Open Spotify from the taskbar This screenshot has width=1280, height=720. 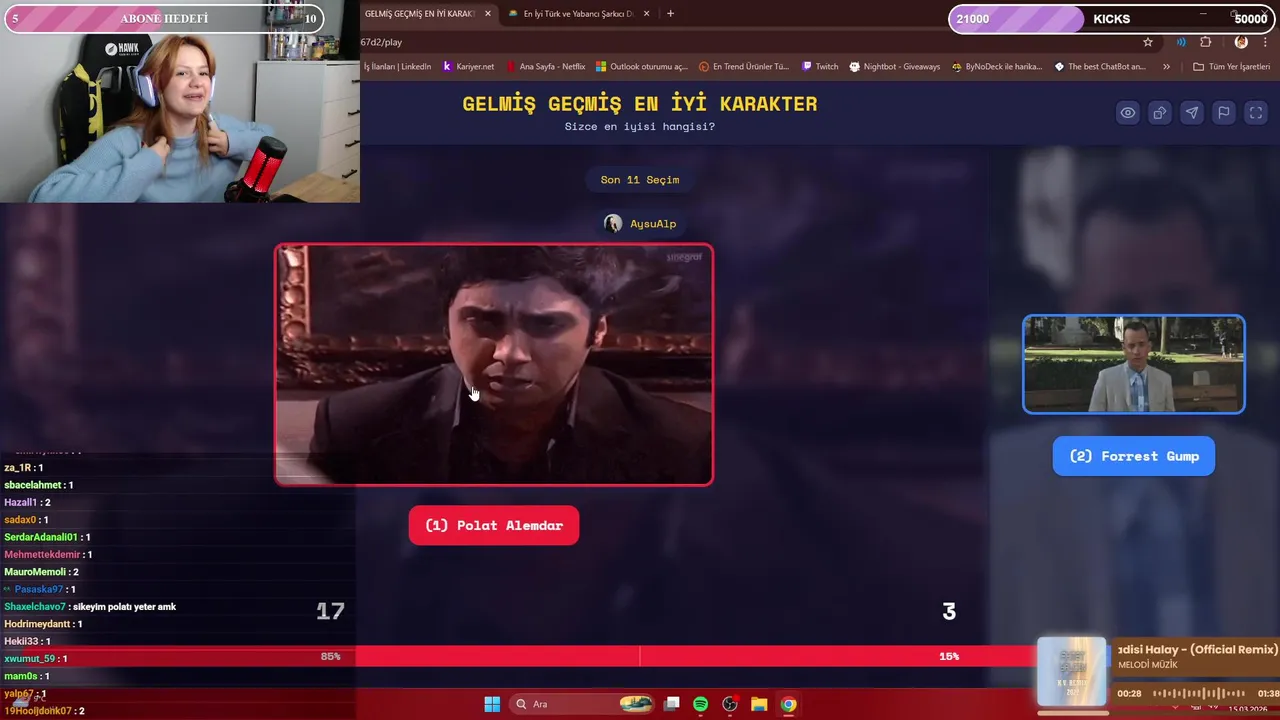click(x=701, y=704)
